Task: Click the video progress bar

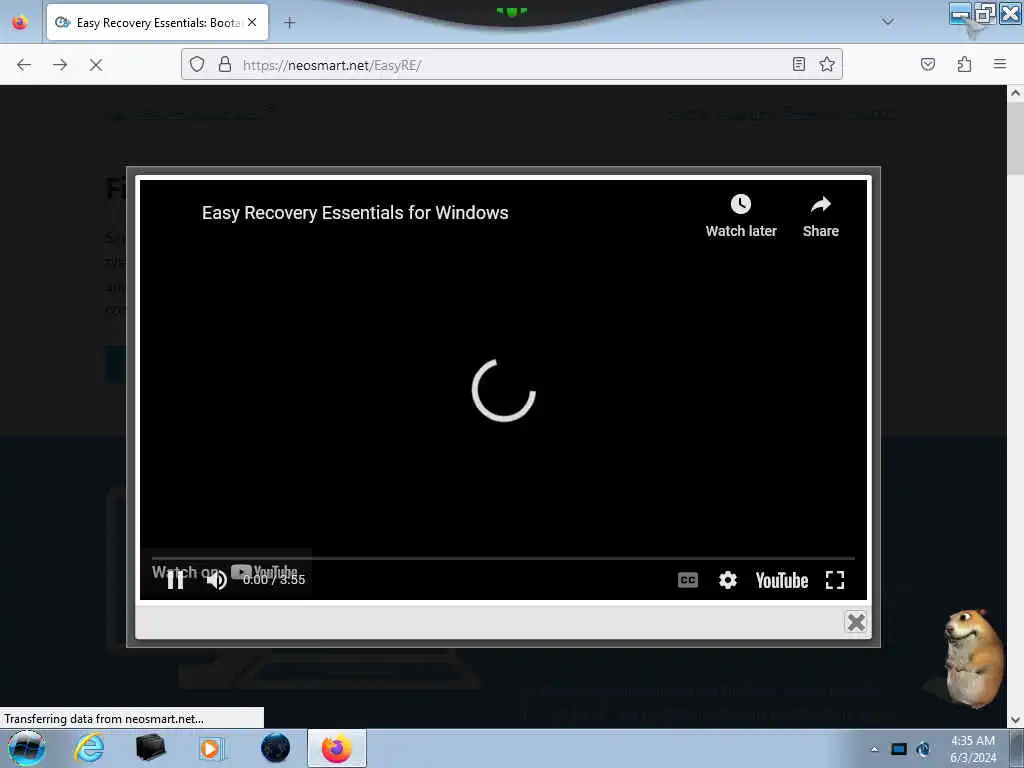Action: (x=503, y=558)
